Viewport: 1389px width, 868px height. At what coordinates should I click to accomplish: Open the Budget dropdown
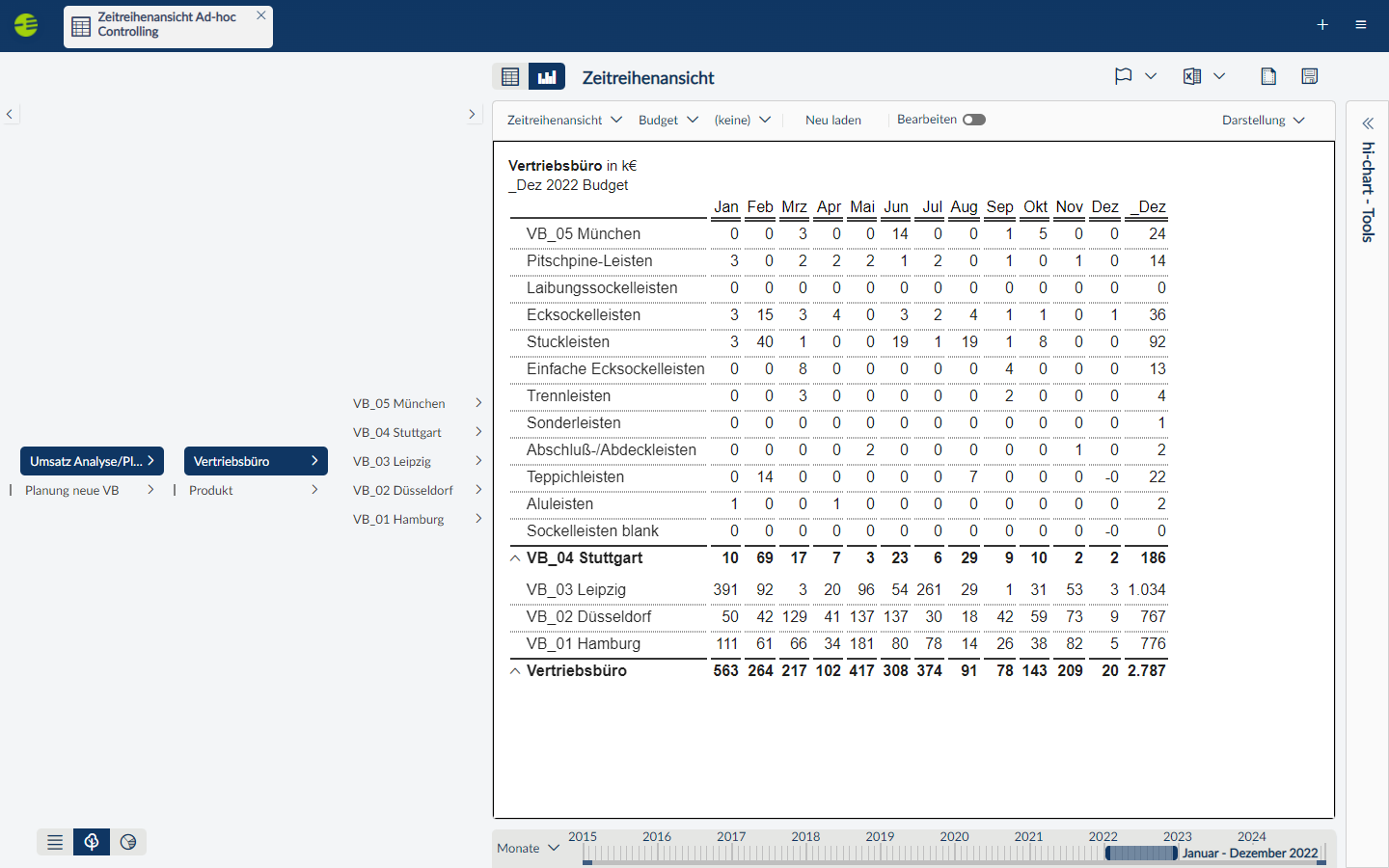click(x=668, y=120)
